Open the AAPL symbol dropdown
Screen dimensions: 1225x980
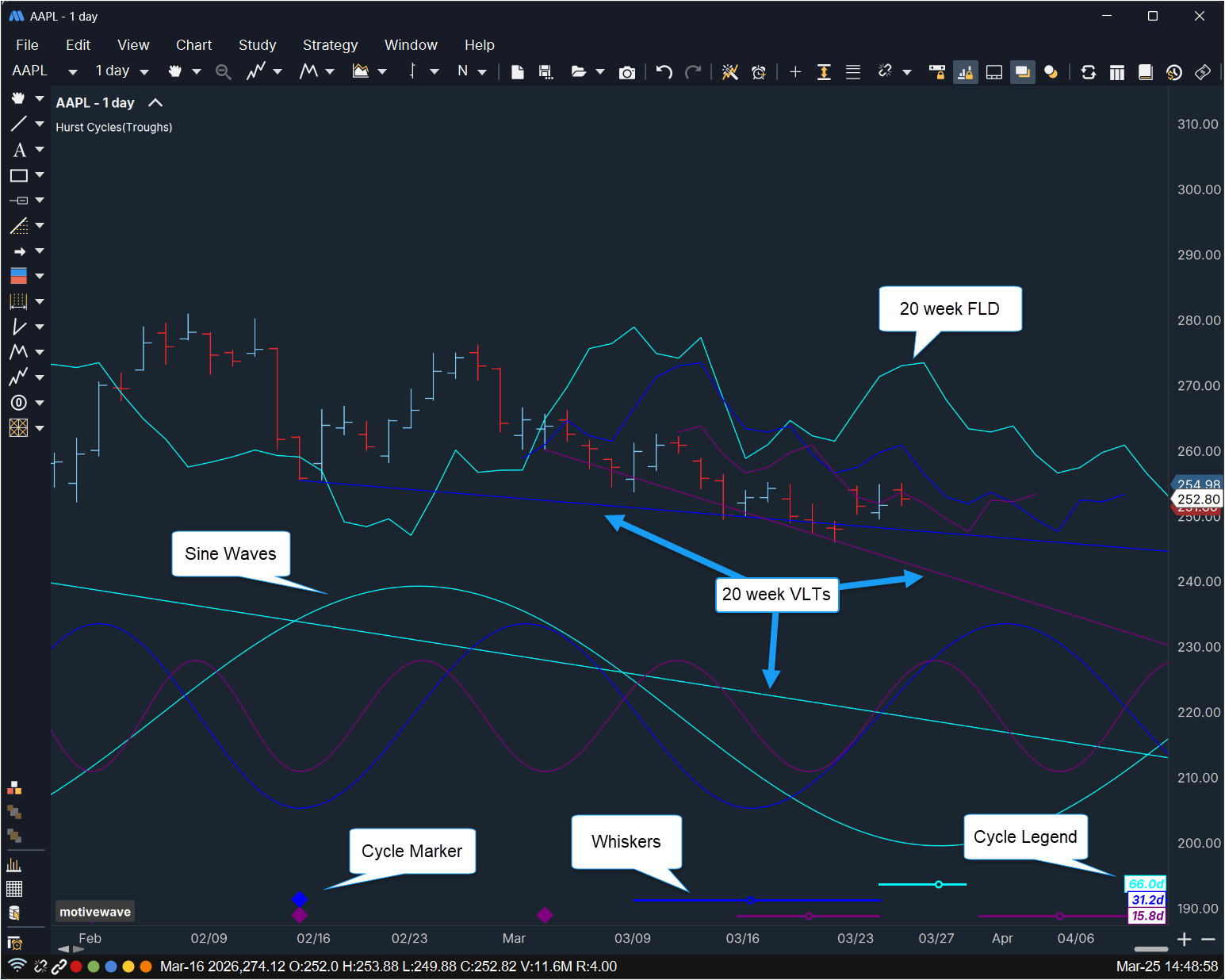[73, 72]
